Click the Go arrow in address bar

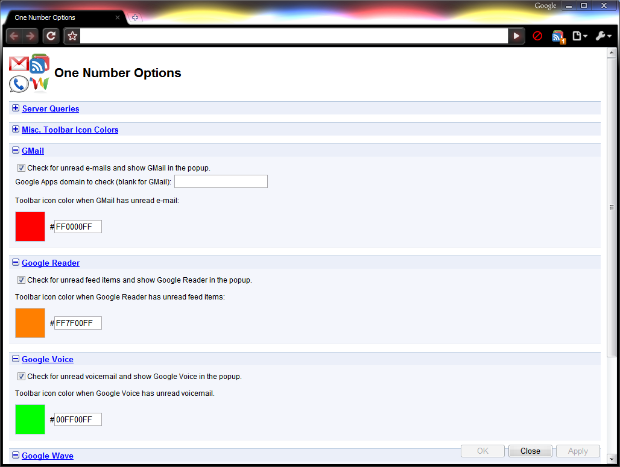(516, 36)
